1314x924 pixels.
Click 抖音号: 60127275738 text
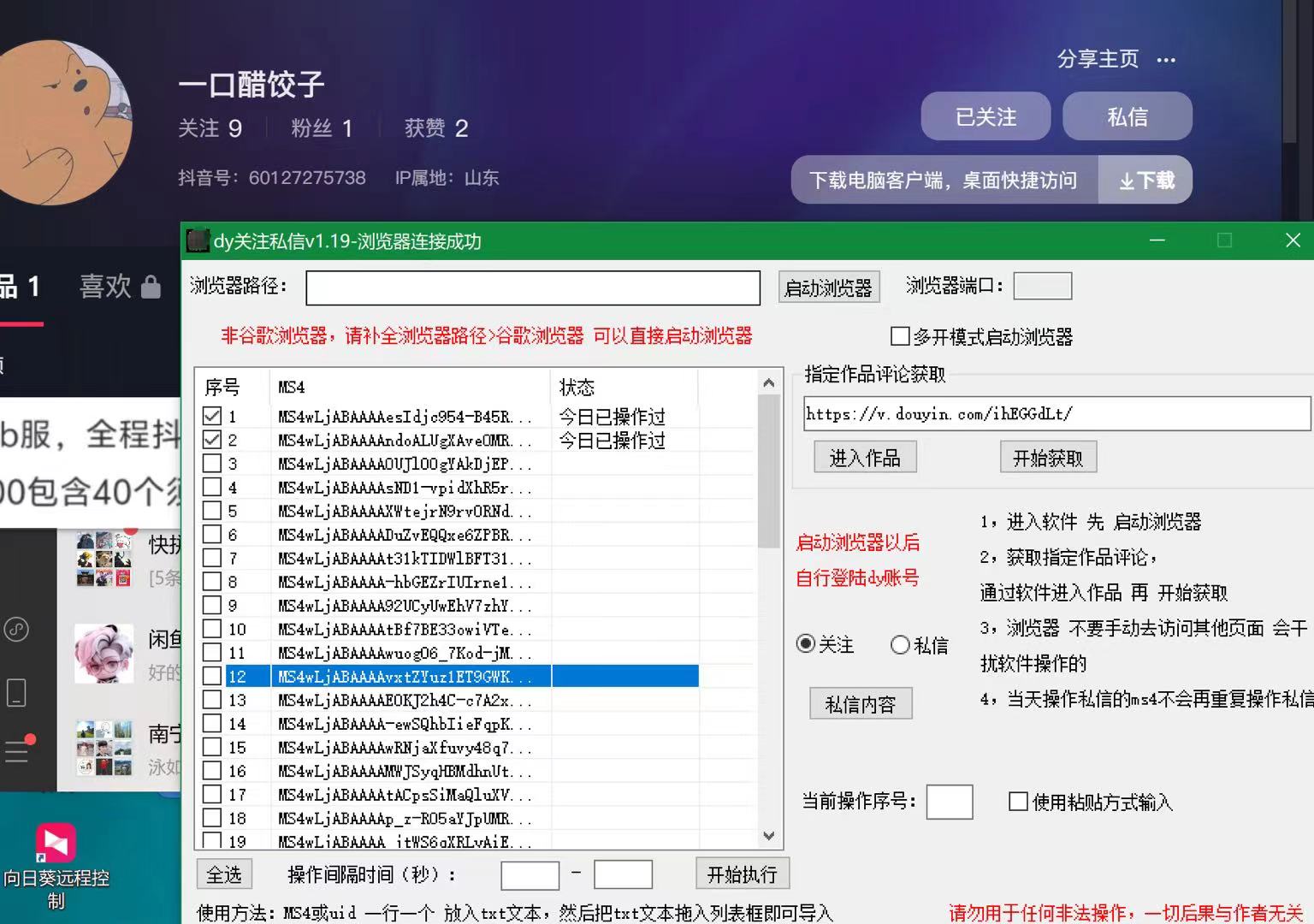(x=272, y=178)
